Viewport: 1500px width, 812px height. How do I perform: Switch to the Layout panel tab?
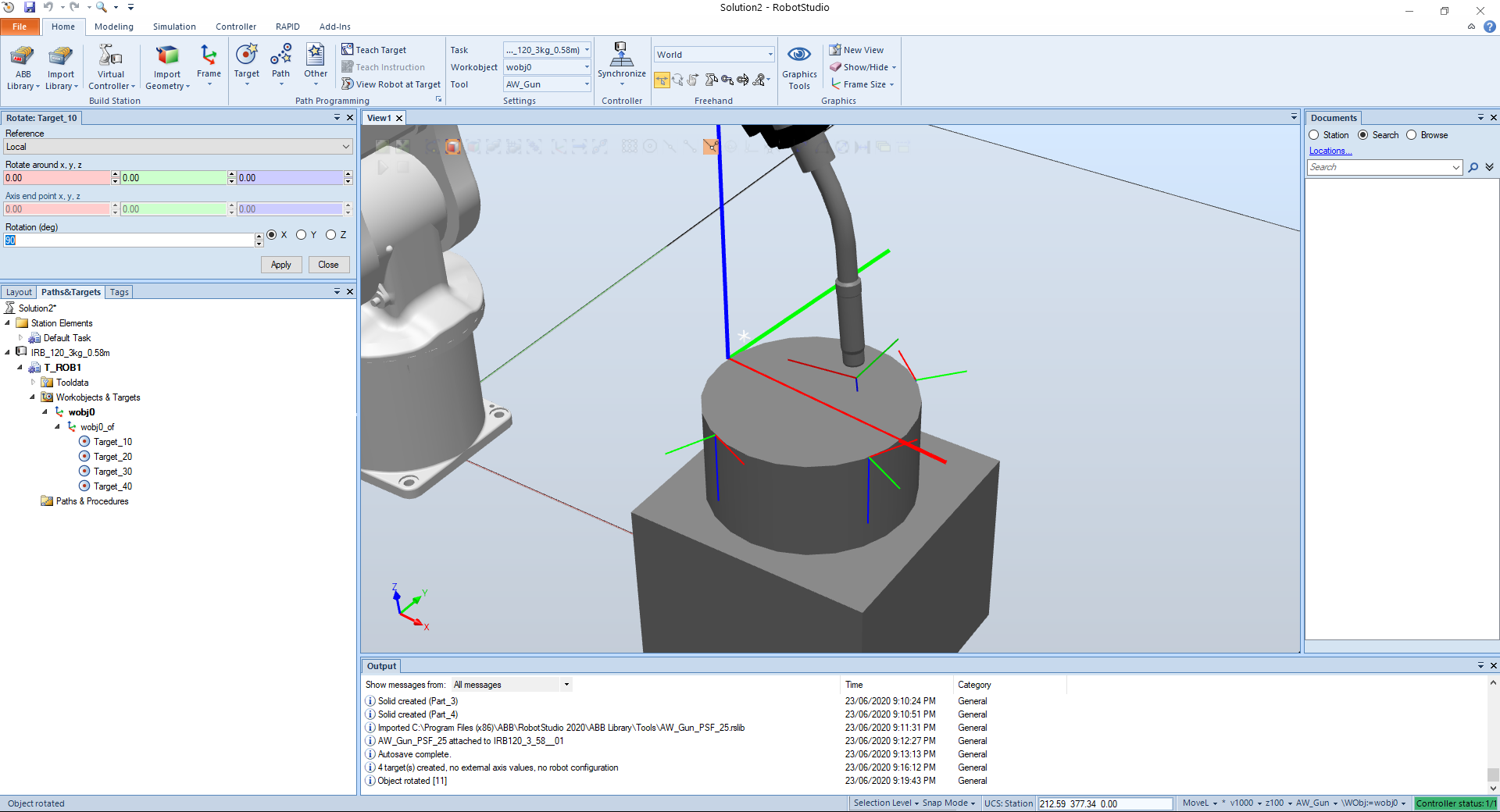click(x=19, y=292)
